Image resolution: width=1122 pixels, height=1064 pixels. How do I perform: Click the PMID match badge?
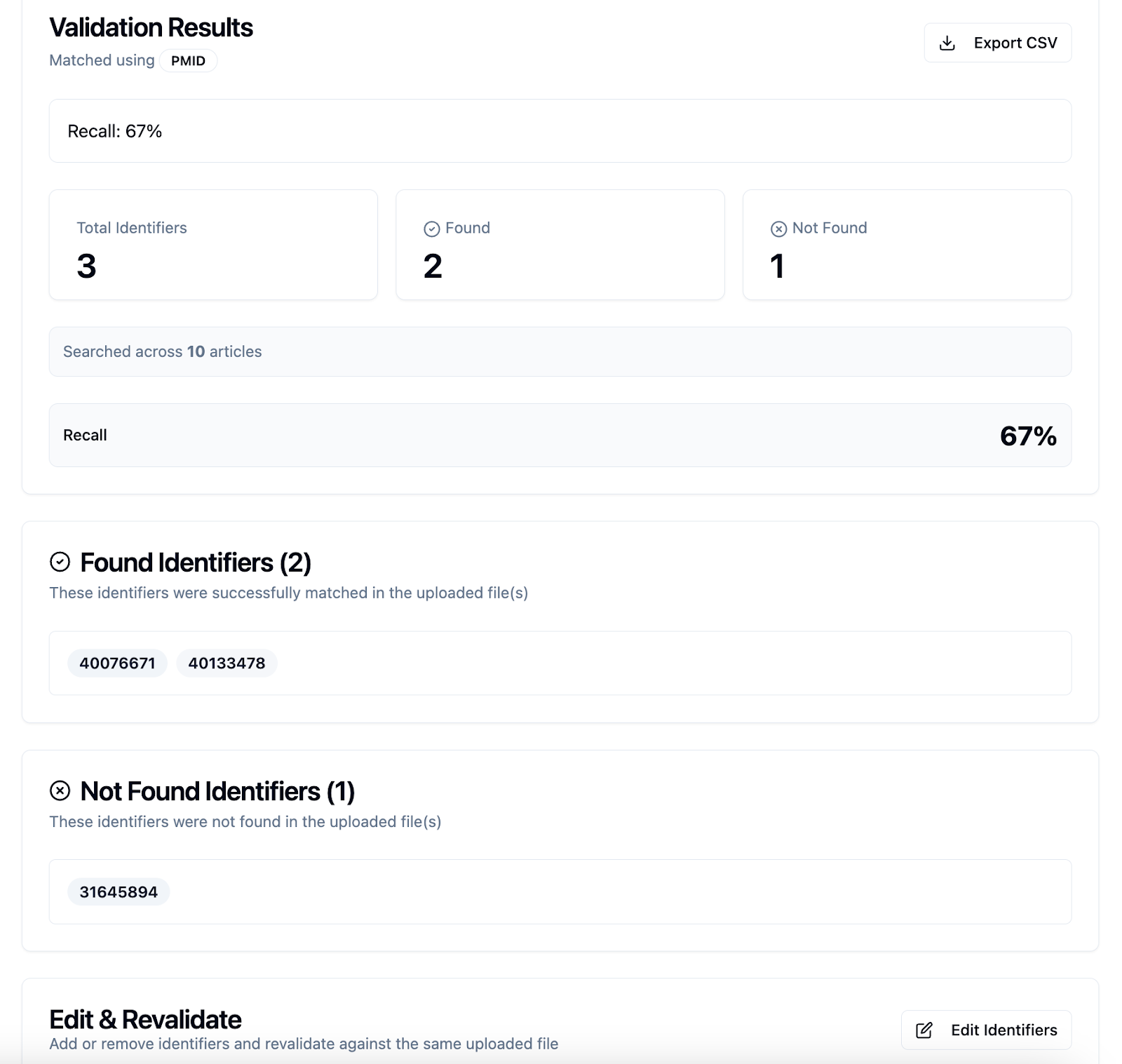(188, 61)
